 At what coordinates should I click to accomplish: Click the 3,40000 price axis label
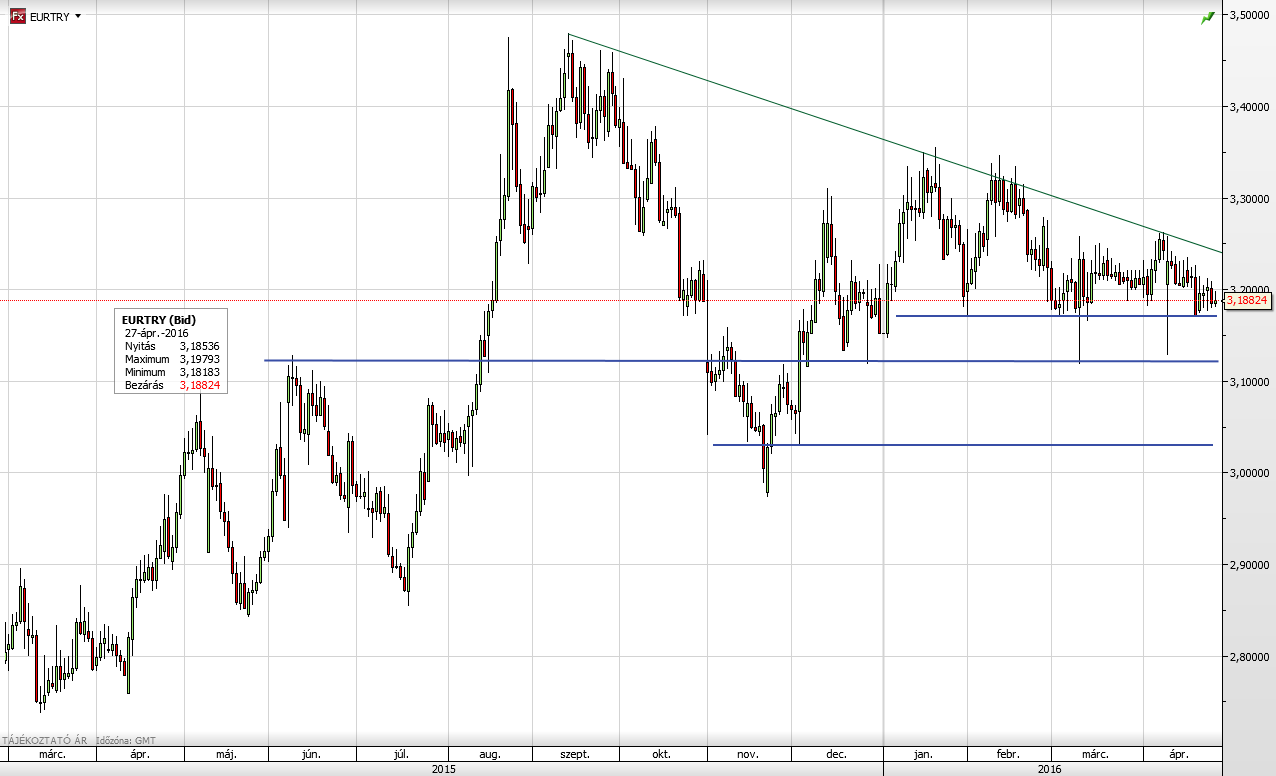coord(1250,107)
